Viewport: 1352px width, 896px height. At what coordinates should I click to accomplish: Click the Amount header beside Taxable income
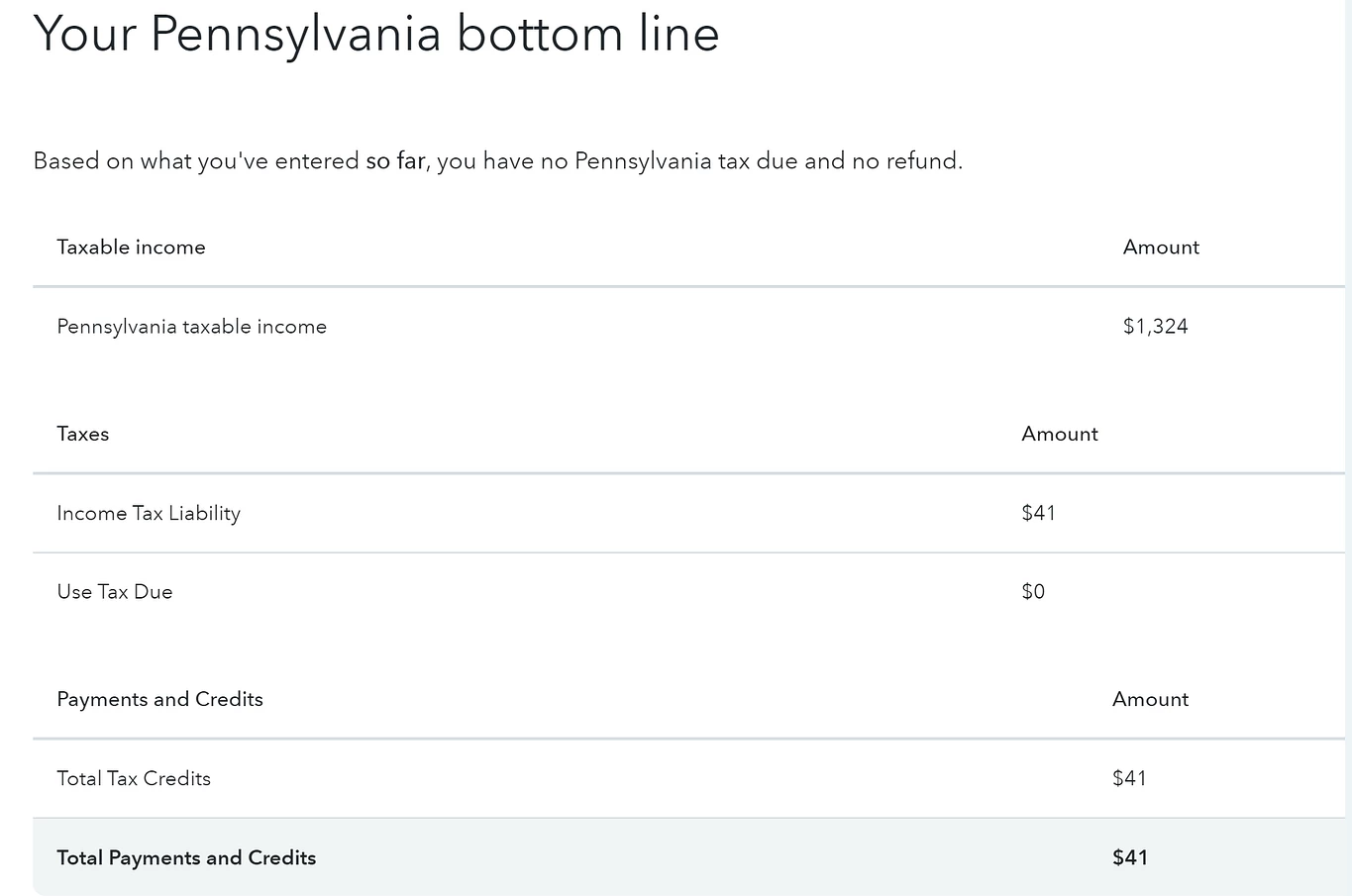(x=1161, y=247)
